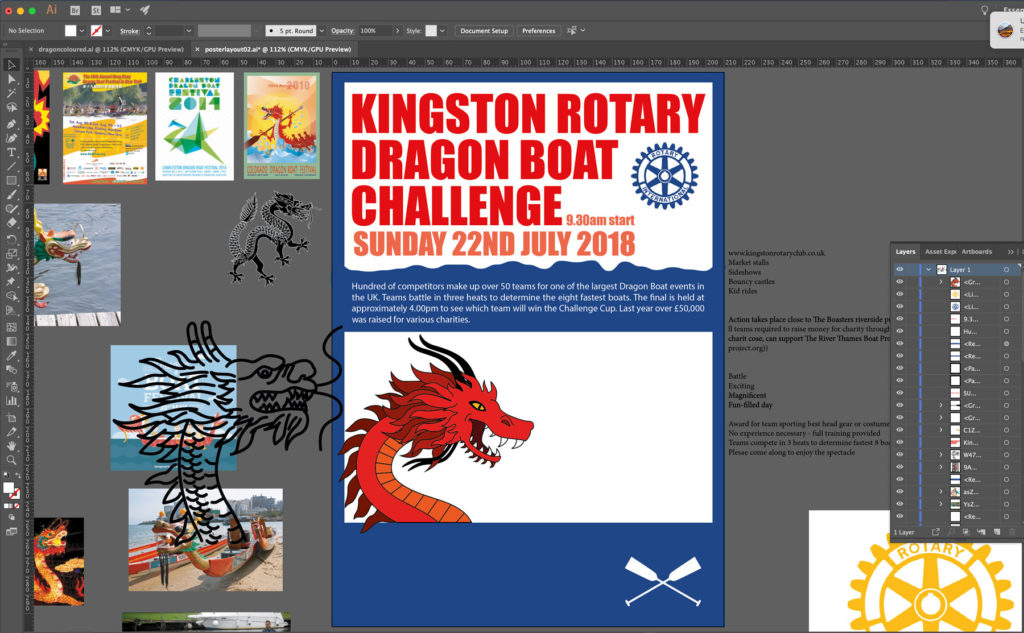
Task: Toggle visibility of the W47... item
Action: (899, 454)
